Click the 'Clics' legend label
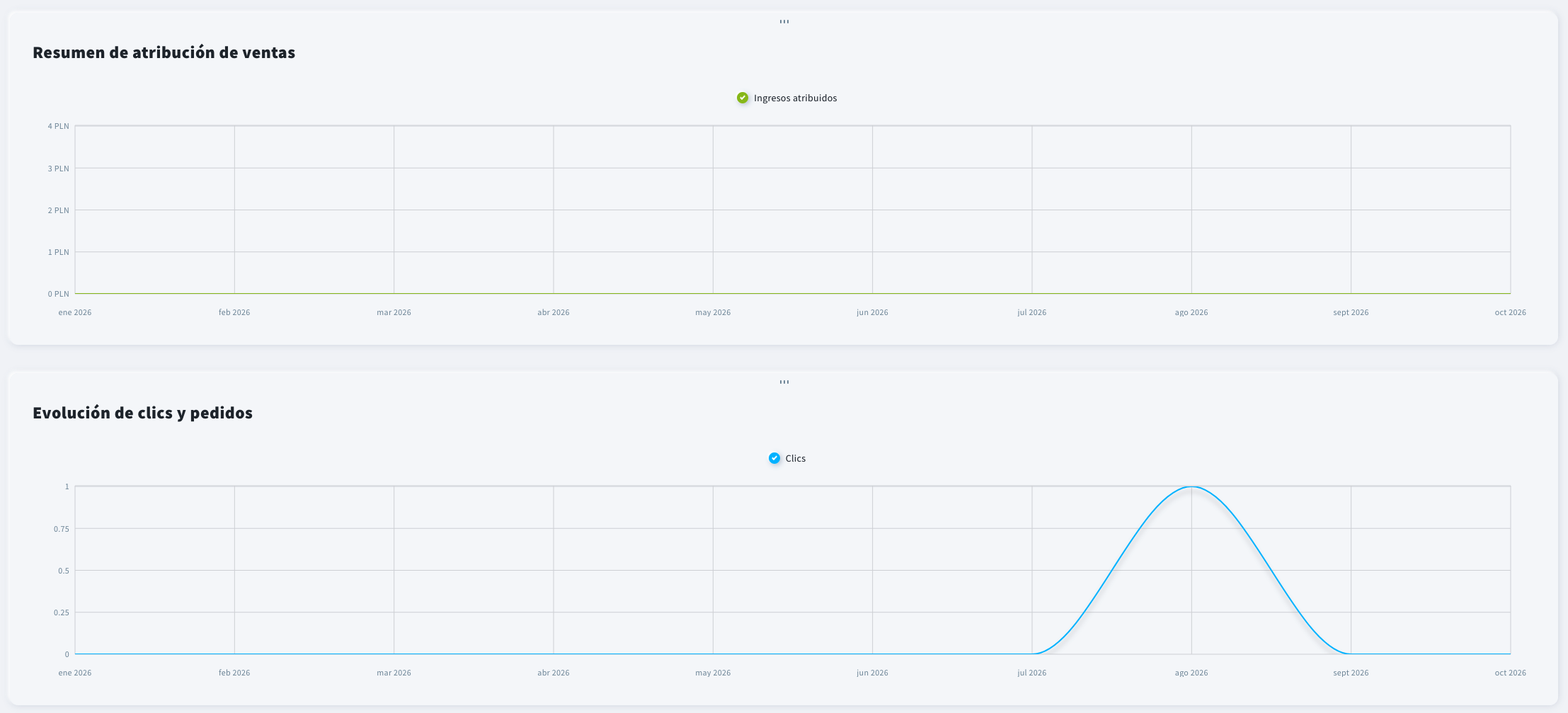1568x713 pixels. tap(796, 458)
